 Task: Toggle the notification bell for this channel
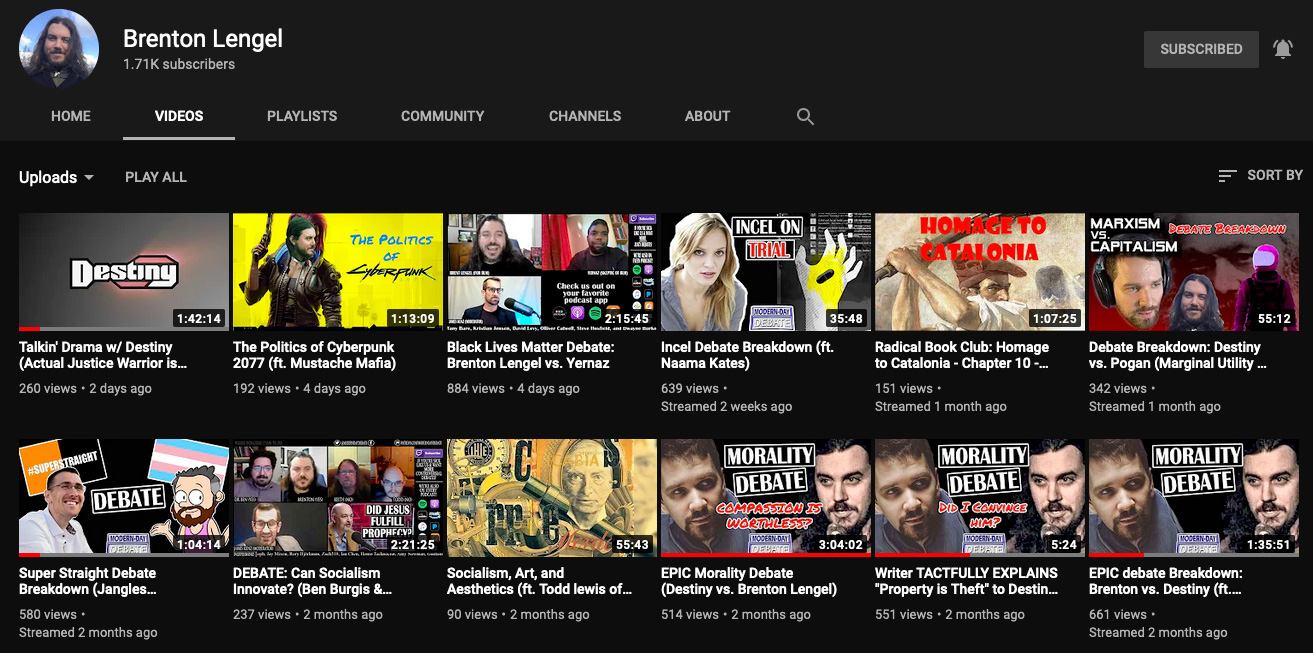(x=1283, y=49)
